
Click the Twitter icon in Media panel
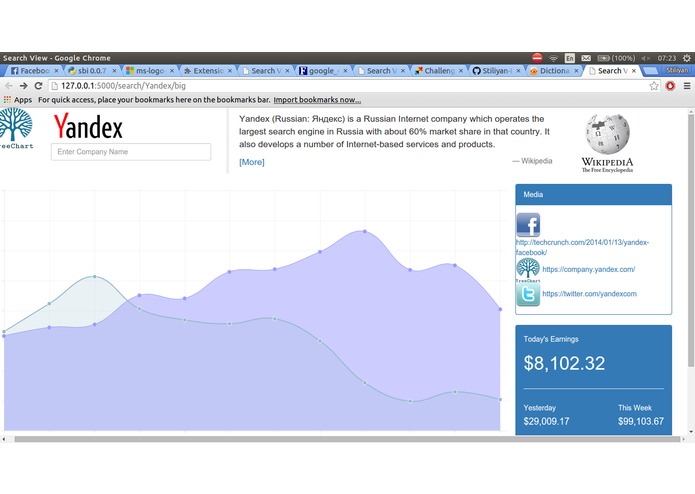(x=528, y=295)
